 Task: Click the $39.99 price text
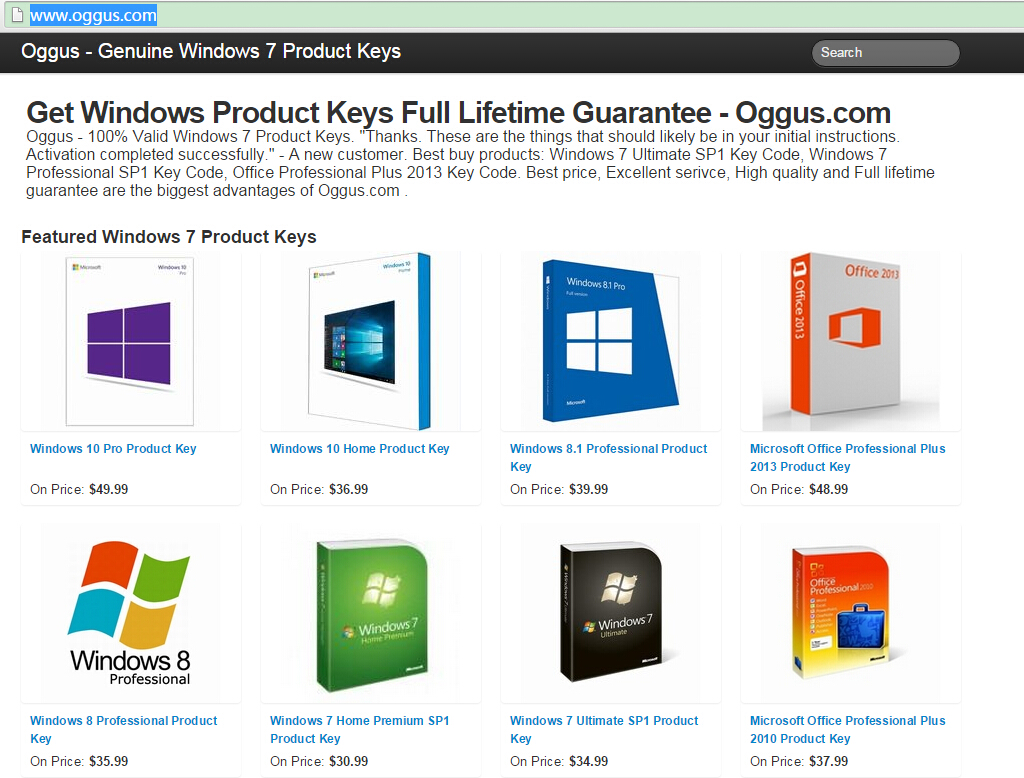[588, 489]
